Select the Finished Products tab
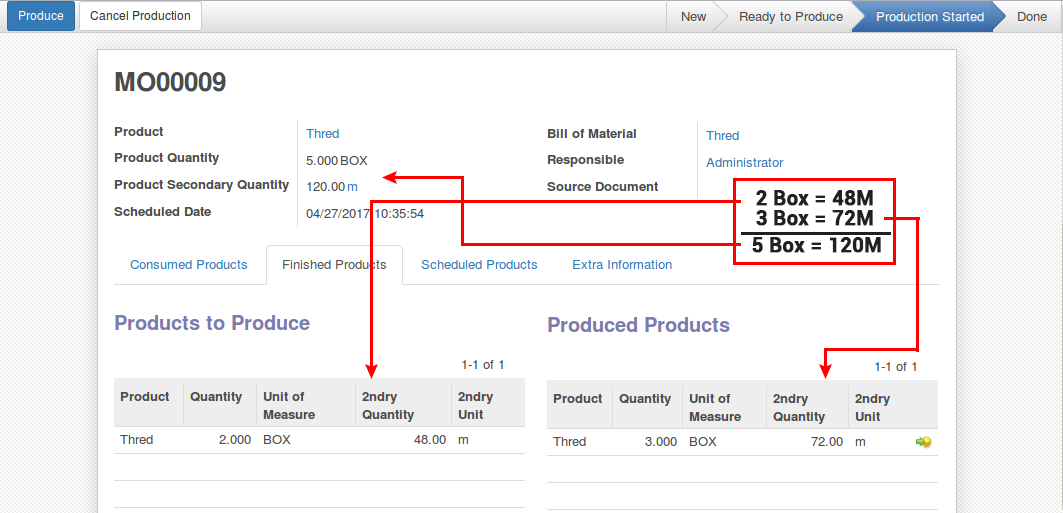 click(334, 265)
